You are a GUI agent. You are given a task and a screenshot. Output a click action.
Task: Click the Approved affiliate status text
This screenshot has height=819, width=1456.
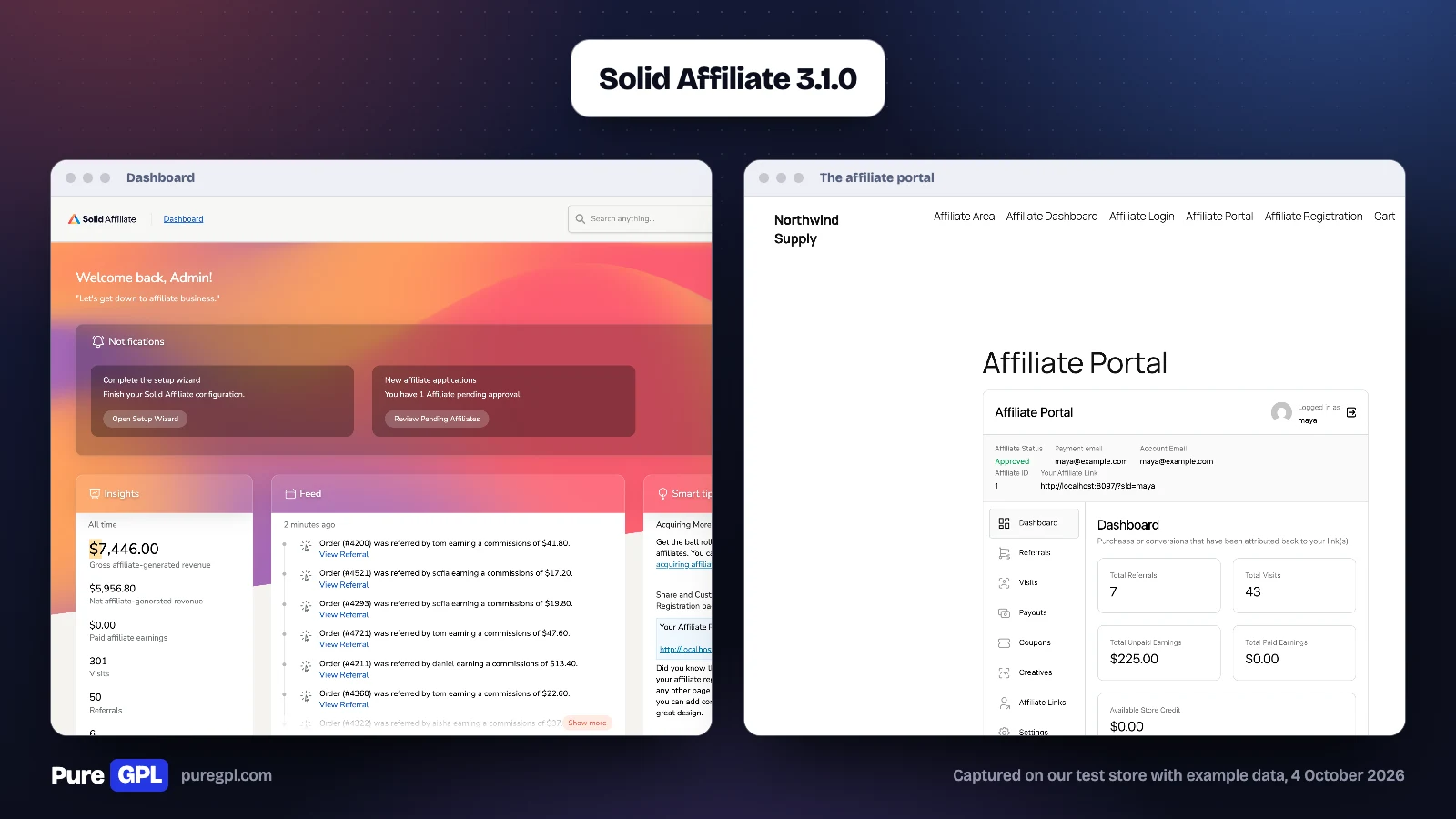point(1012,461)
